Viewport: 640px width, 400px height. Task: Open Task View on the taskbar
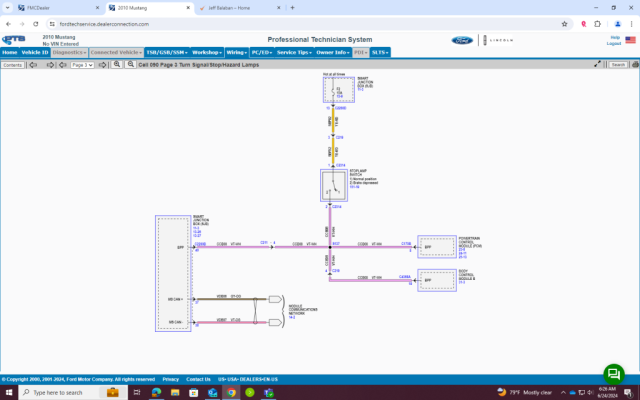[x=137, y=392]
